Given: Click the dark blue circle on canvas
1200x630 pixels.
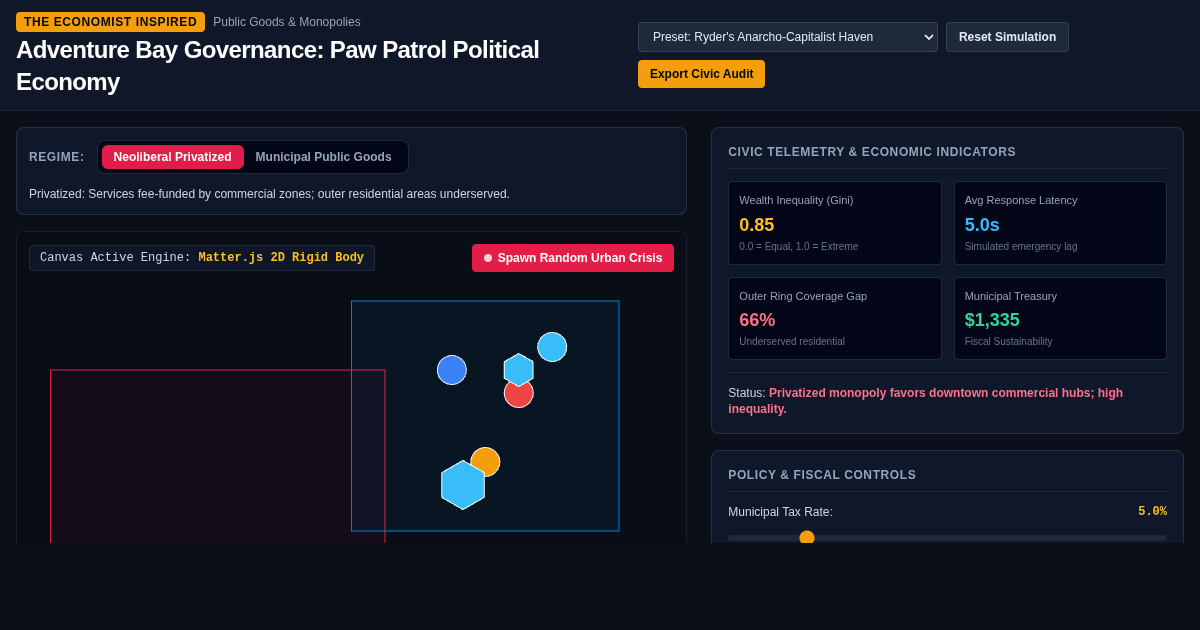Looking at the screenshot, I should click(452, 370).
